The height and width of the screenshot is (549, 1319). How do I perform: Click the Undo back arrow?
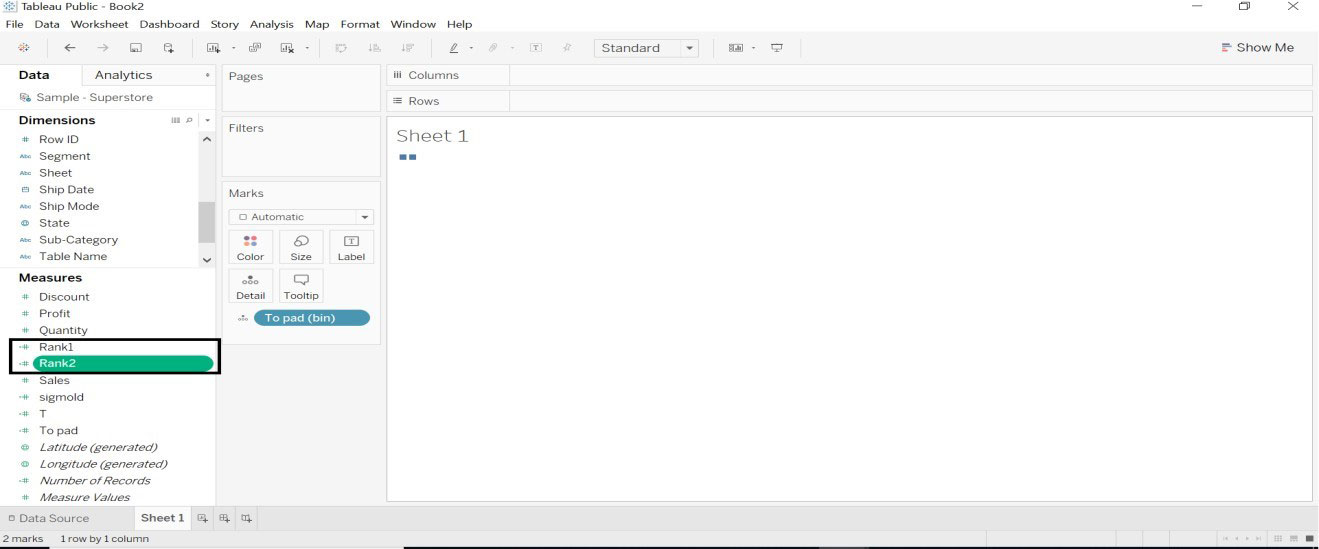69,48
